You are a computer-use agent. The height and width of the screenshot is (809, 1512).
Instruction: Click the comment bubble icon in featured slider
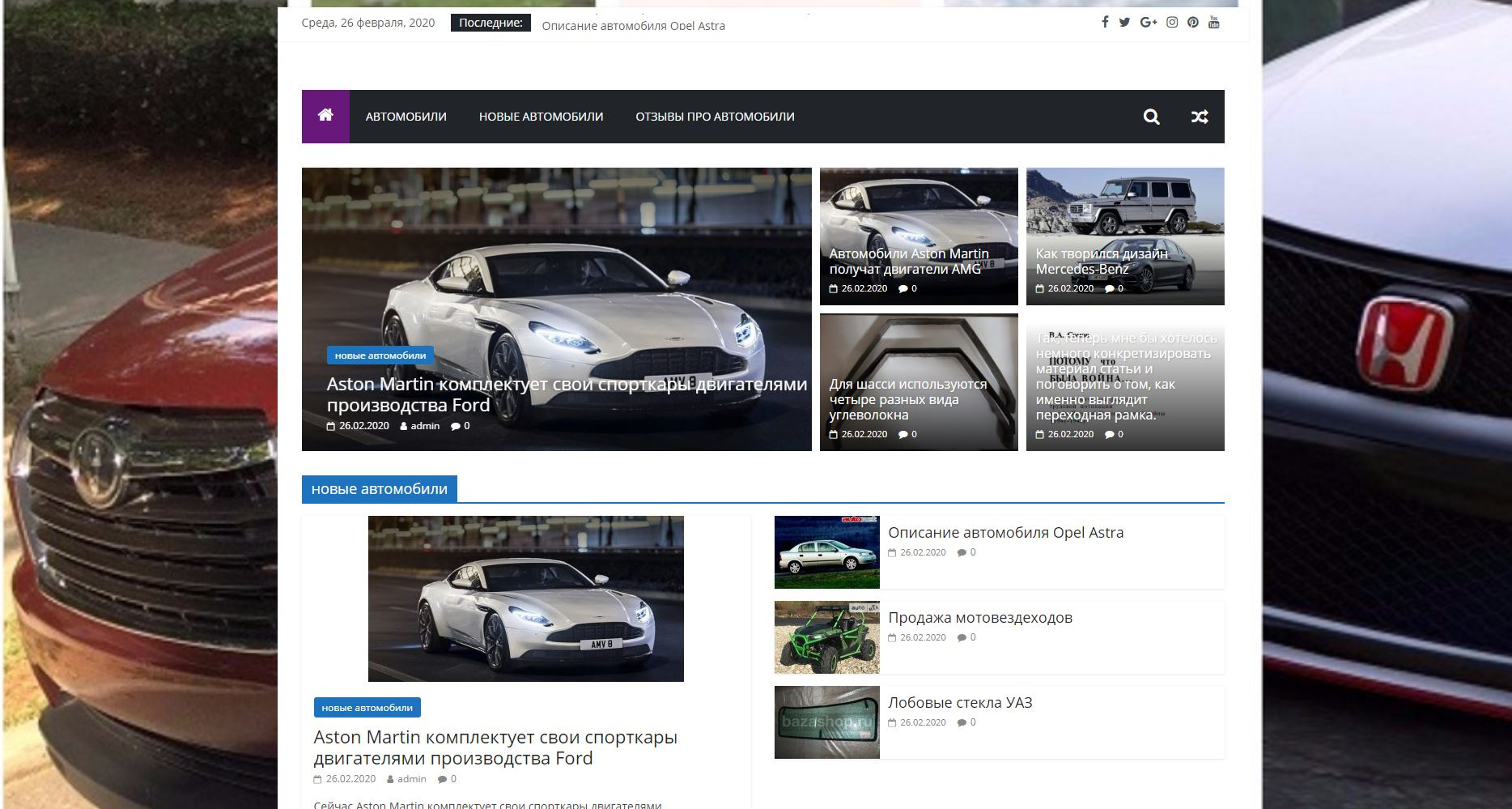click(x=456, y=426)
